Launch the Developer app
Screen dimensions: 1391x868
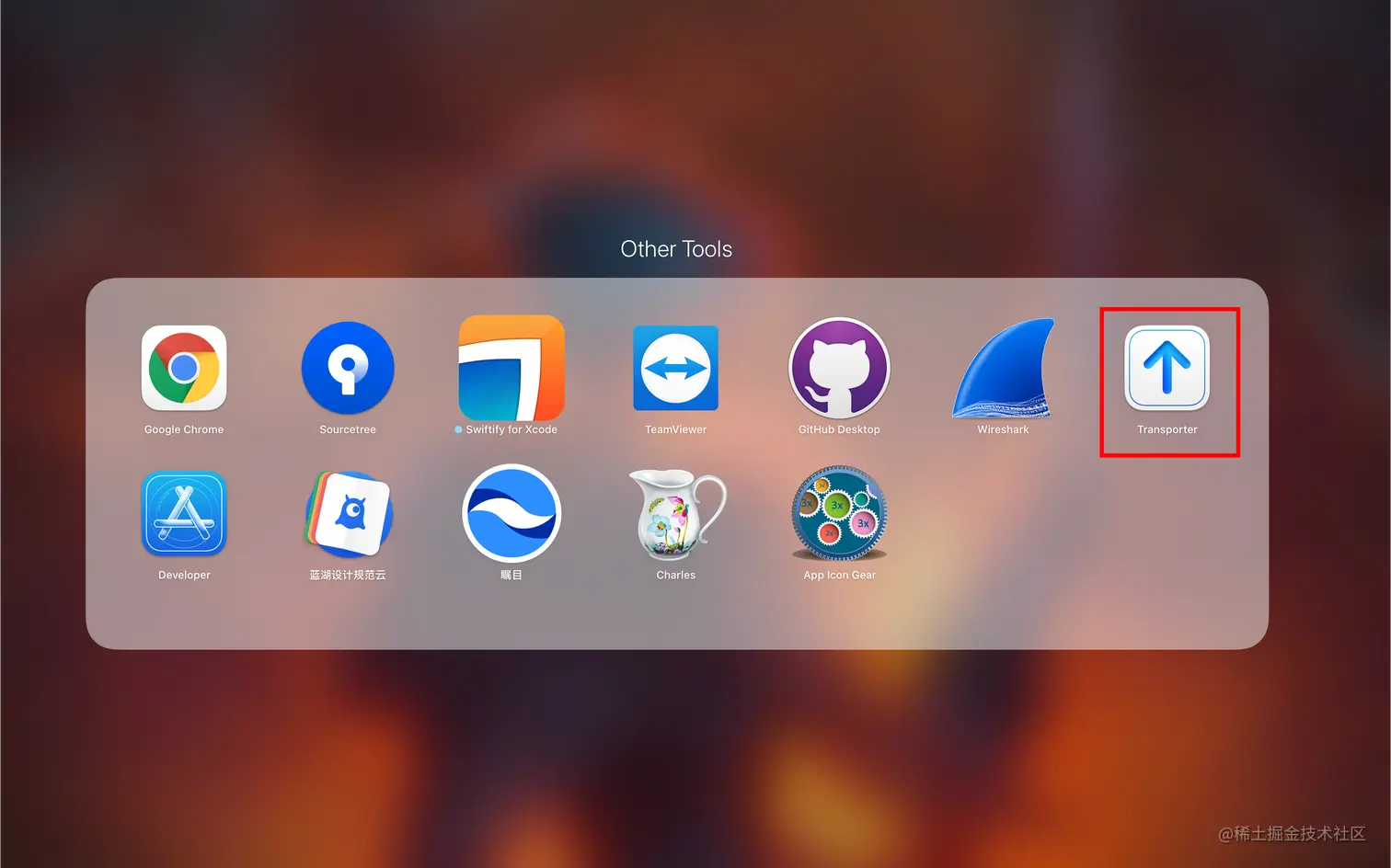pos(184,513)
